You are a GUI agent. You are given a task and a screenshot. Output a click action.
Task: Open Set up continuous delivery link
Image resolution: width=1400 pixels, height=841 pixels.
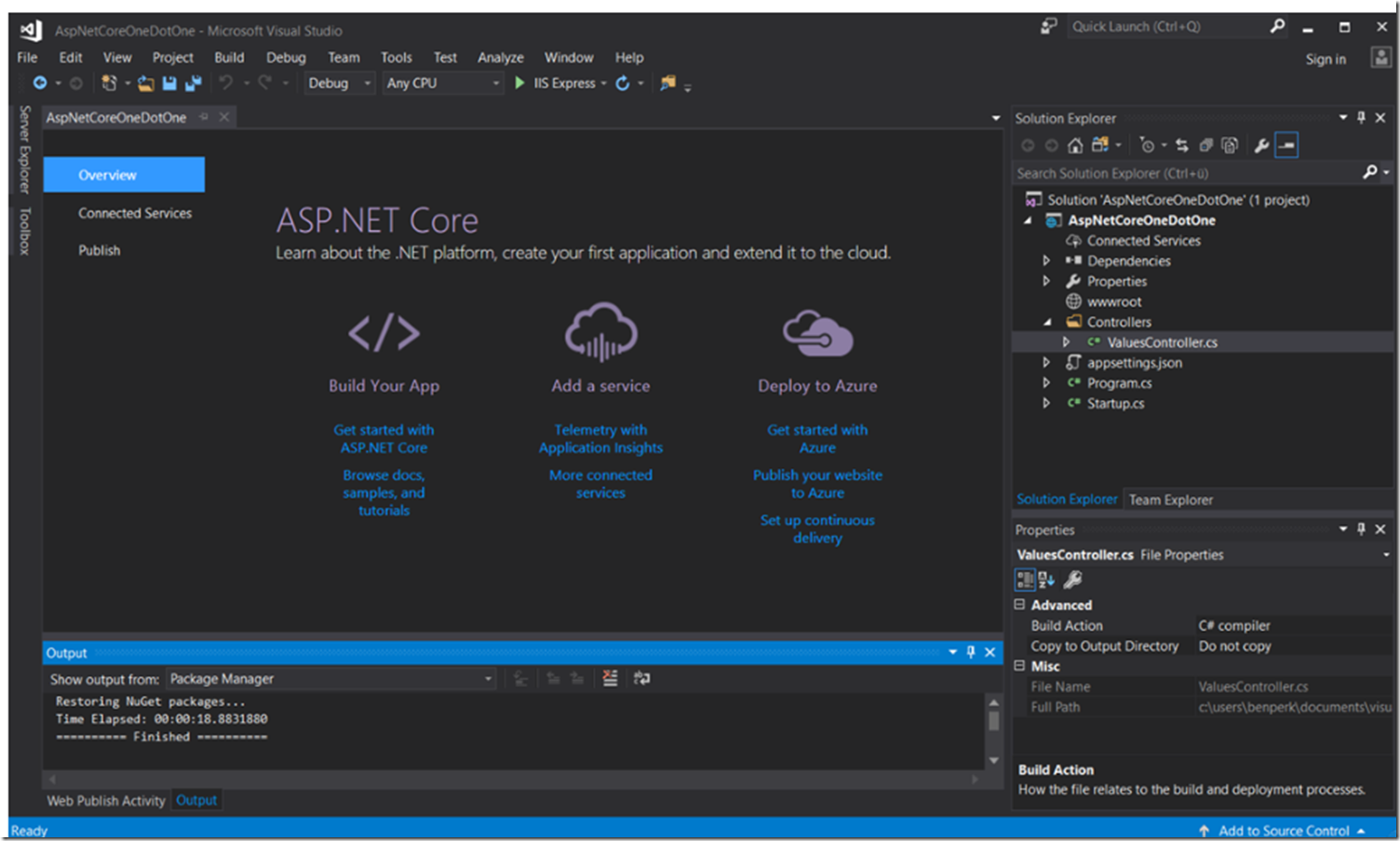click(x=817, y=528)
